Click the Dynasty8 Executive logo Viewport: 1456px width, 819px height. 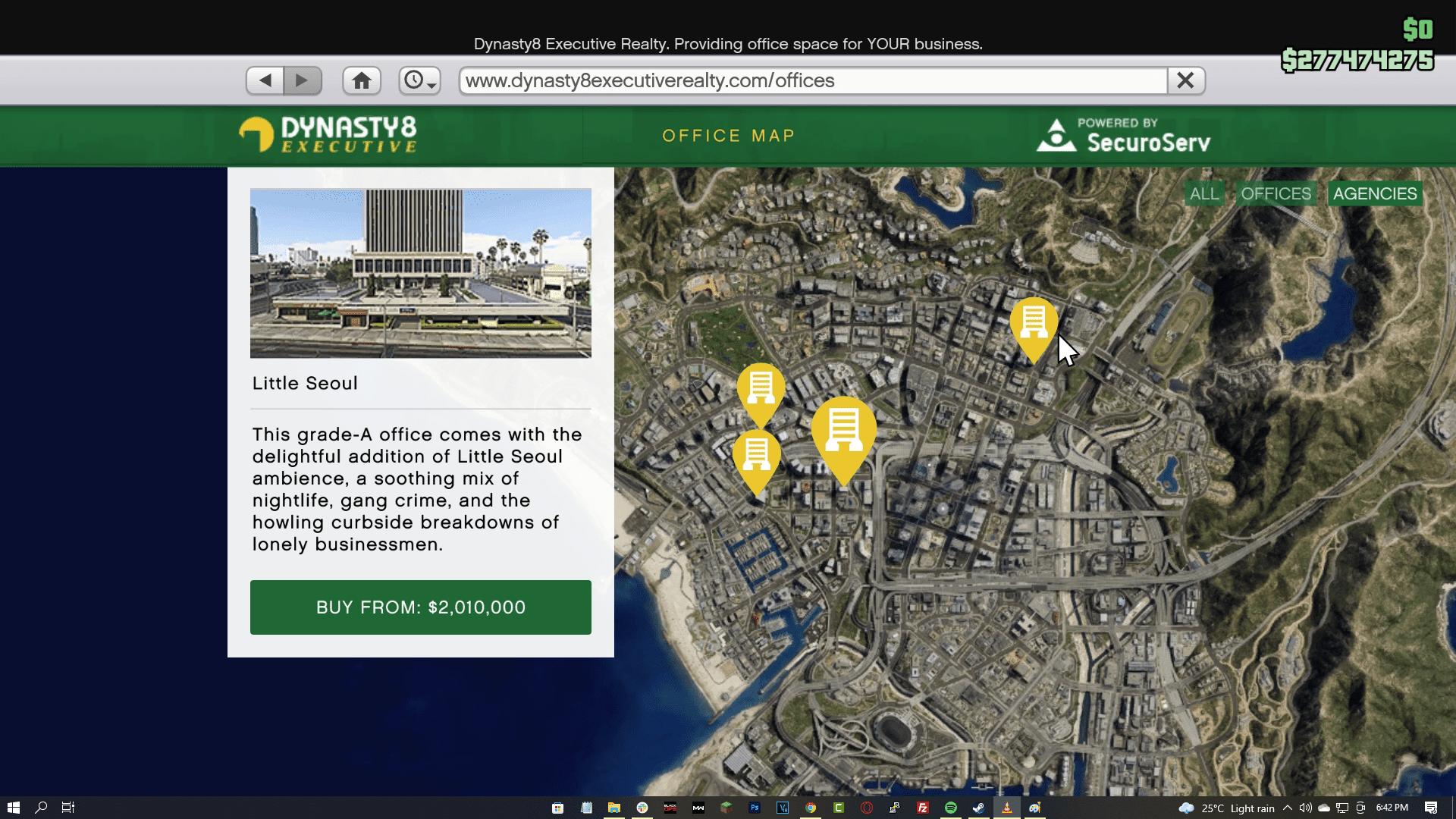(x=328, y=135)
